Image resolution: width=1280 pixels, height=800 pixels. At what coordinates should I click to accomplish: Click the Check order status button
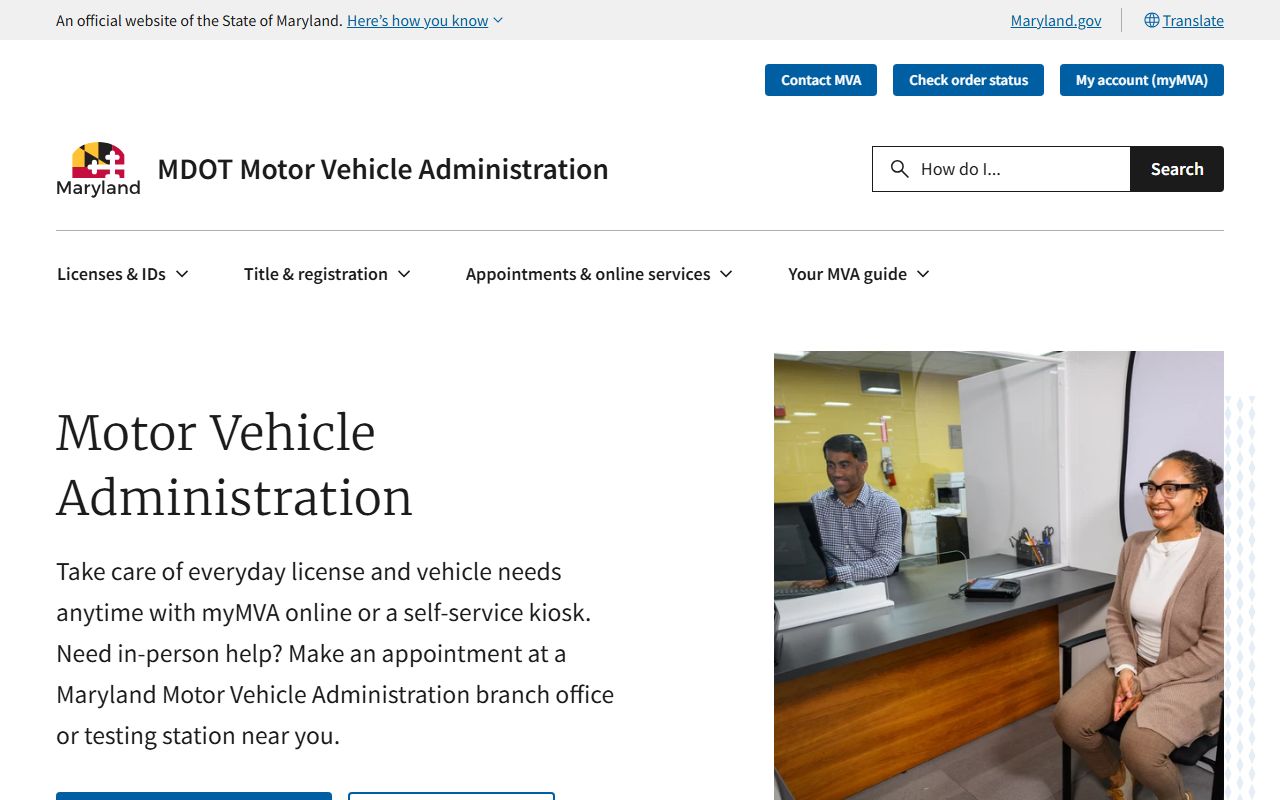[968, 80]
